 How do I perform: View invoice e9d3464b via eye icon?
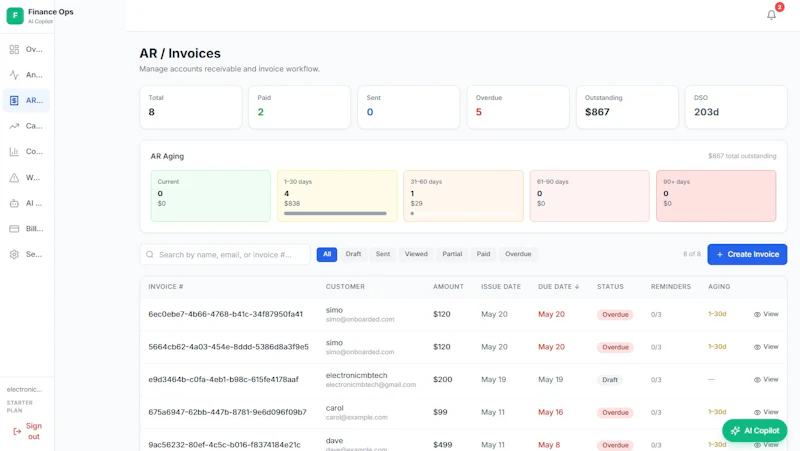click(757, 380)
